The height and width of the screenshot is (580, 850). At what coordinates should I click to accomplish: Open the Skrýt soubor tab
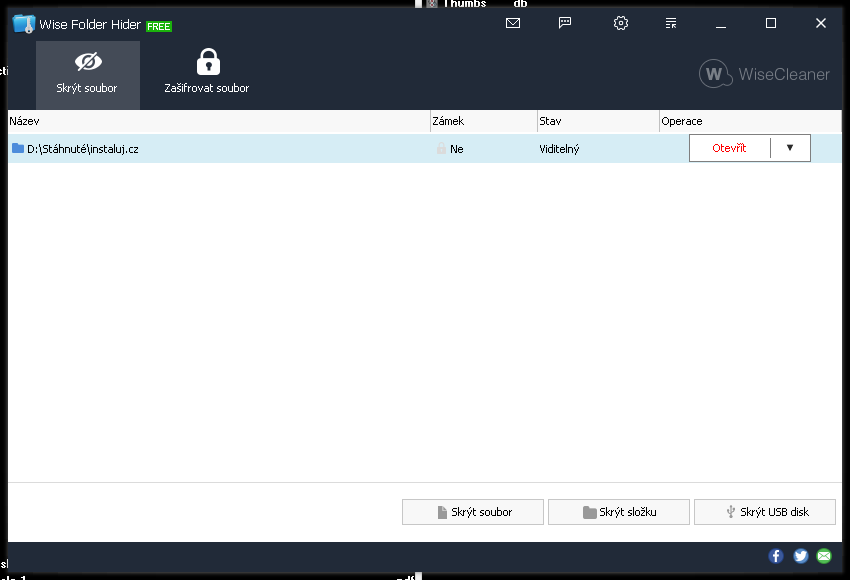click(88, 75)
